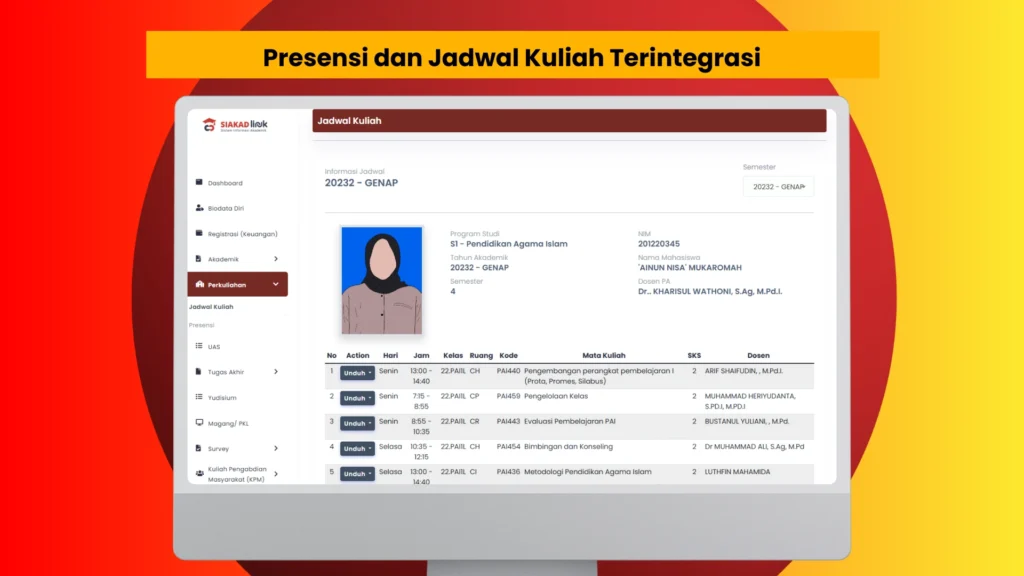The width and height of the screenshot is (1024, 576).
Task: Click S1 - Pendidikan Agama Islam text
Action: (x=508, y=244)
